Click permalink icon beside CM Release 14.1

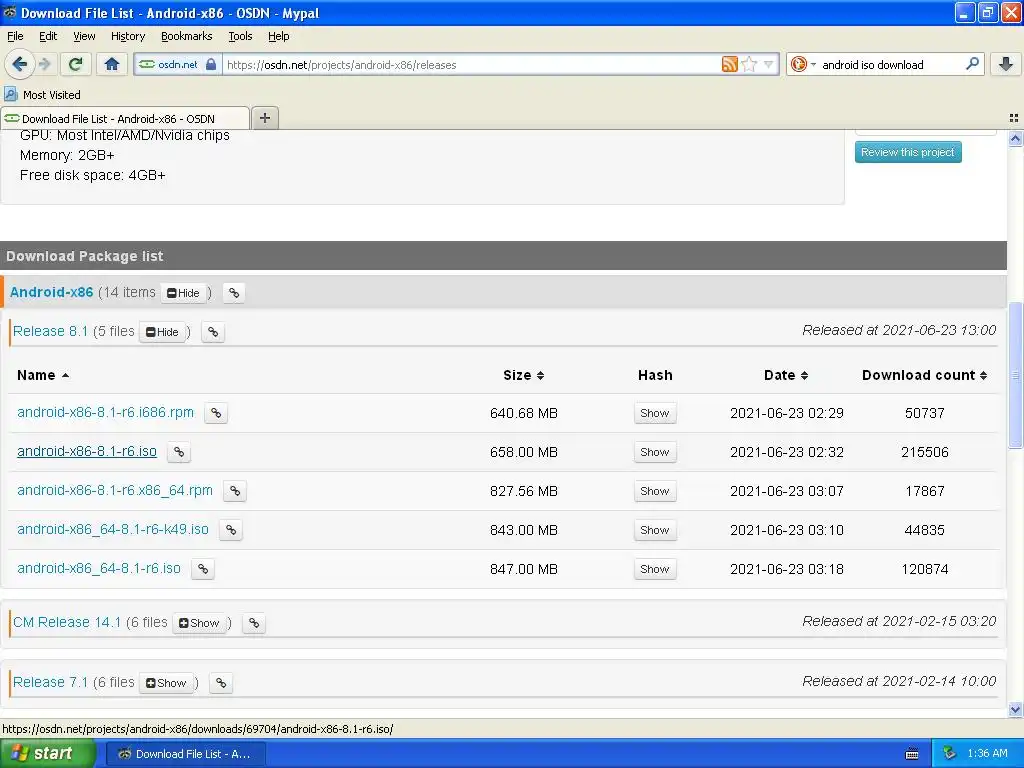point(254,623)
